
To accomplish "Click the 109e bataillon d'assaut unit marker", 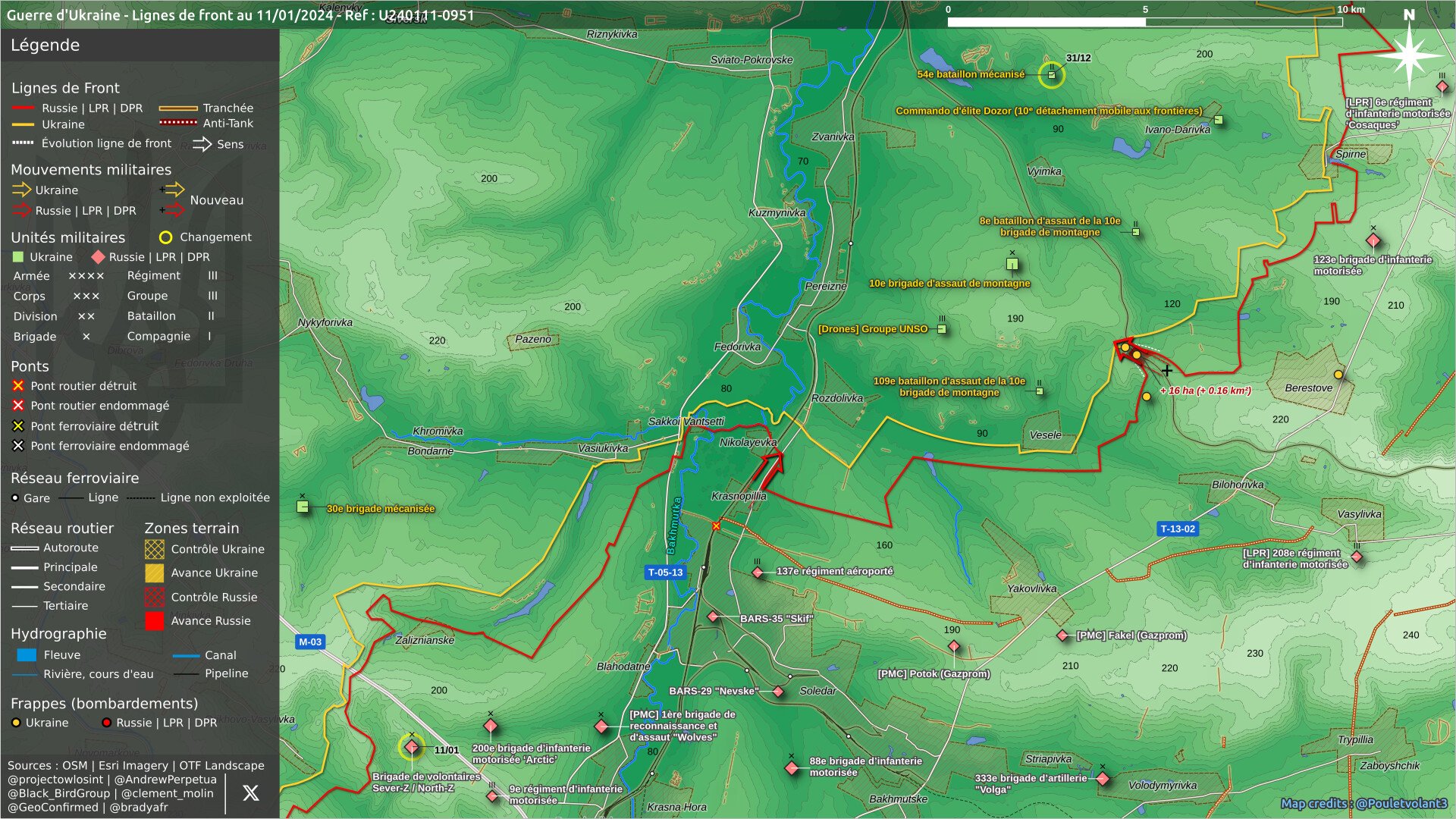I will 1040,391.
